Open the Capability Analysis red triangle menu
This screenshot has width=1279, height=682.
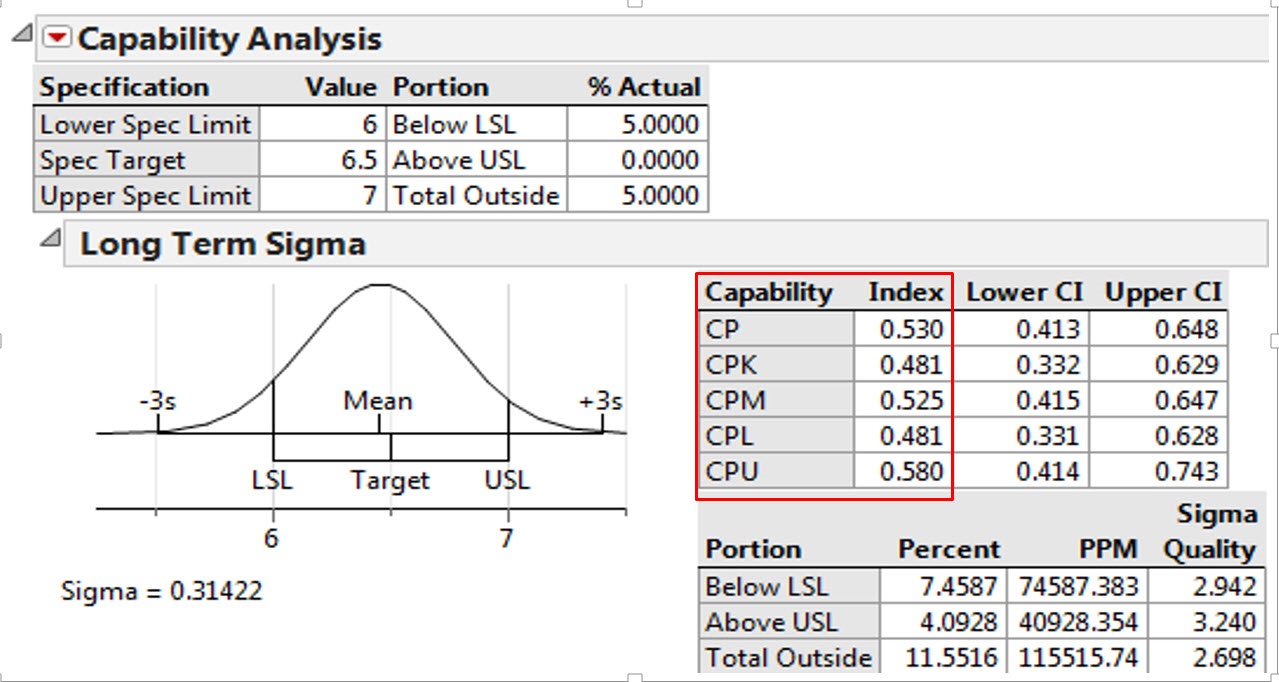pyautogui.click(x=59, y=37)
